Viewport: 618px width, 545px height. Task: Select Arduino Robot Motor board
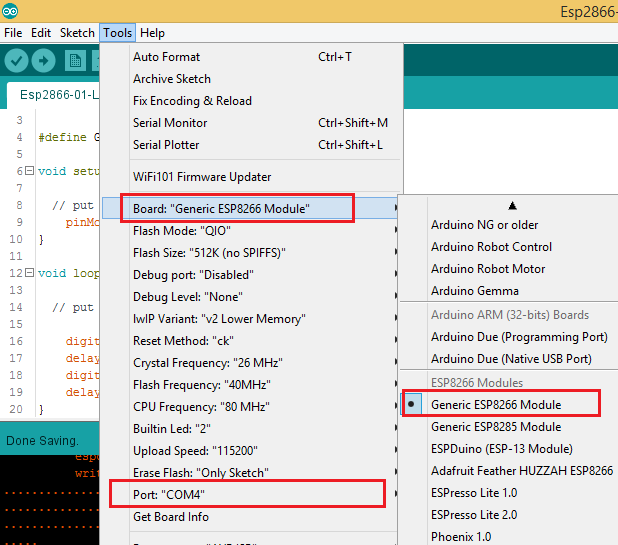point(509,269)
